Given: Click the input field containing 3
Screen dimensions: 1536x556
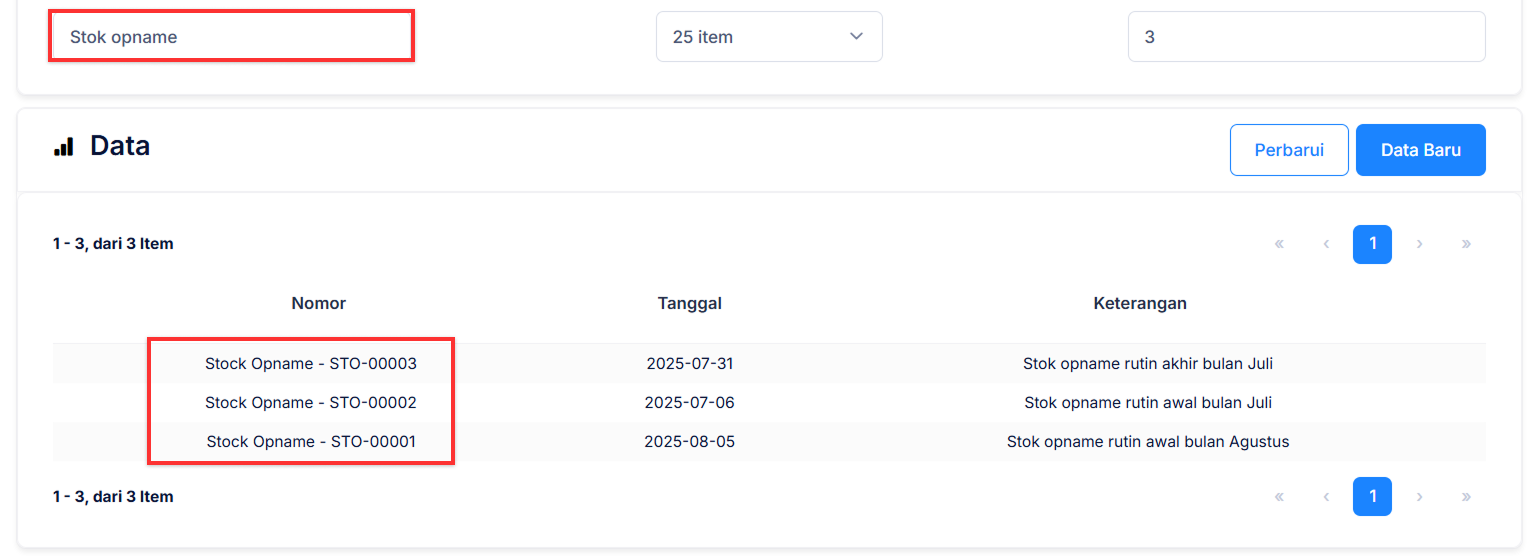Looking at the screenshot, I should click(x=1306, y=37).
